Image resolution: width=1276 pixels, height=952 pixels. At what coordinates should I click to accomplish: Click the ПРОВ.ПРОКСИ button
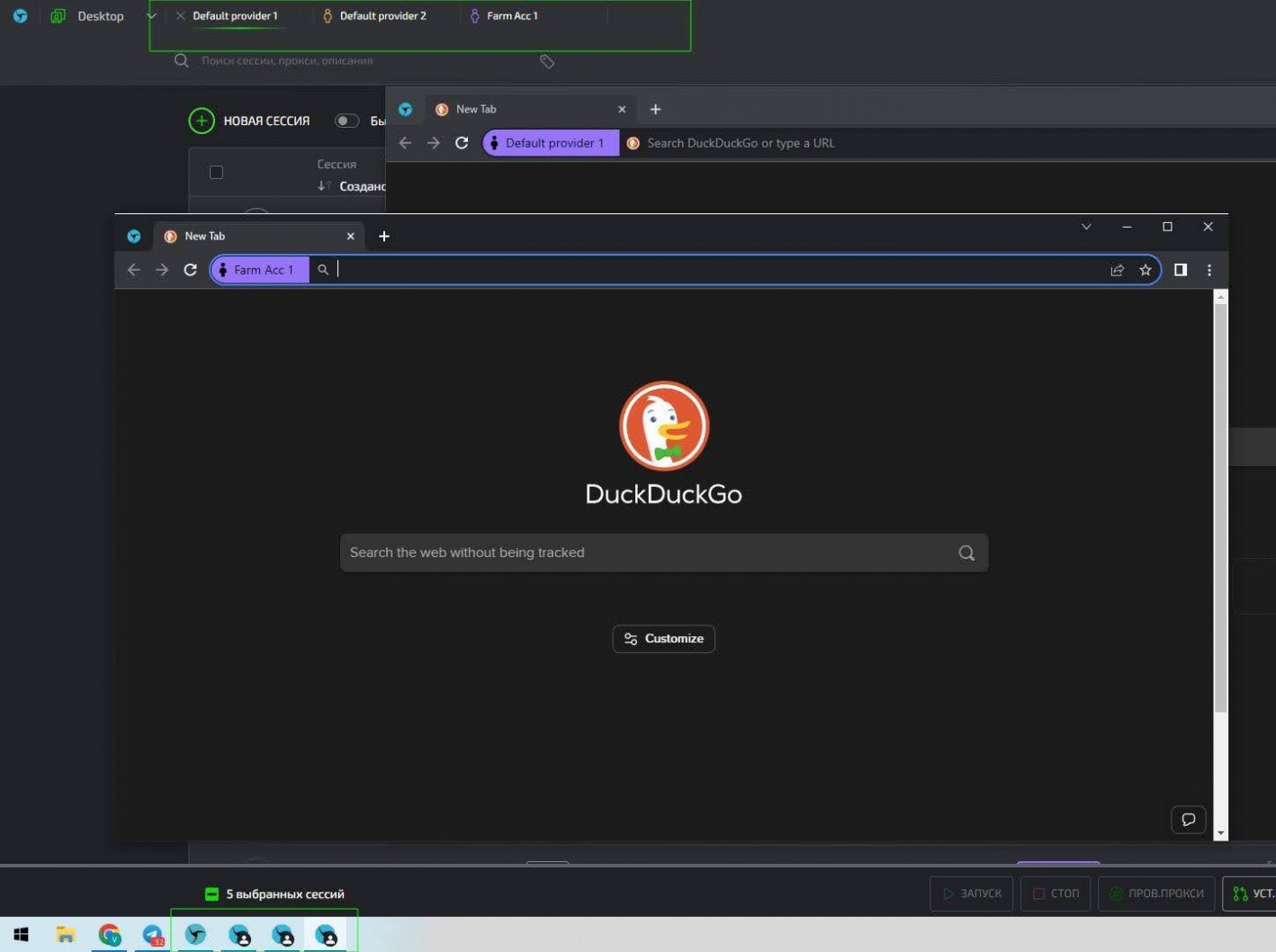pyautogui.click(x=1156, y=894)
